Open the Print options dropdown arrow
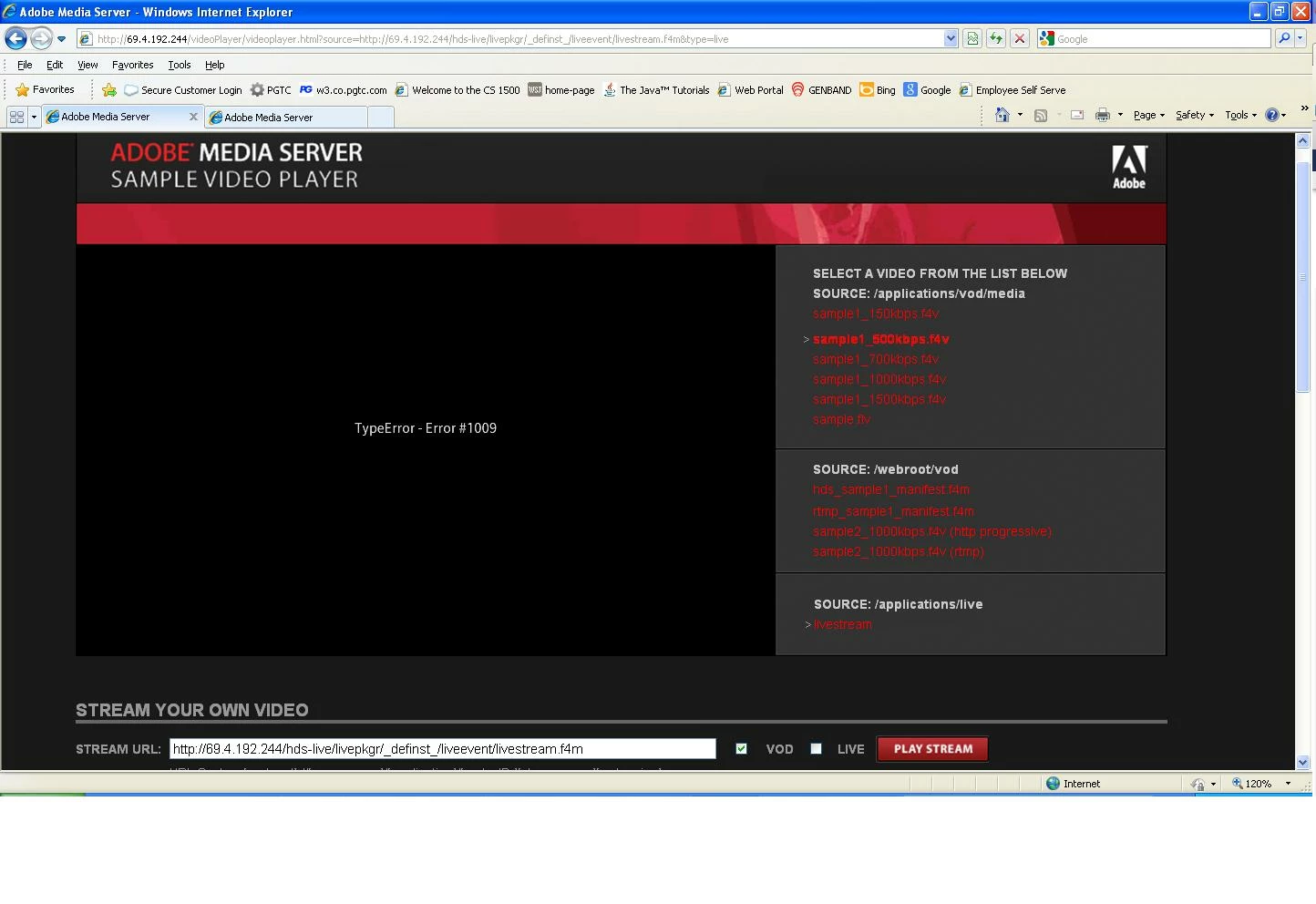The image size is (1316, 904). coord(1120,115)
